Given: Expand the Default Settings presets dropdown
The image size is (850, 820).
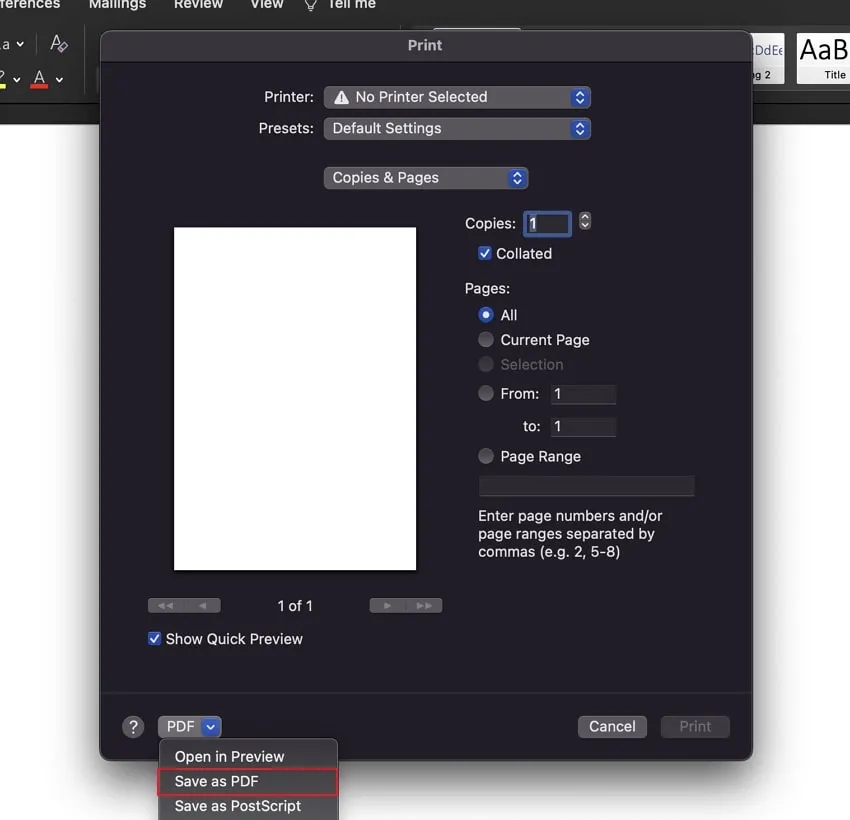Looking at the screenshot, I should click(457, 128).
